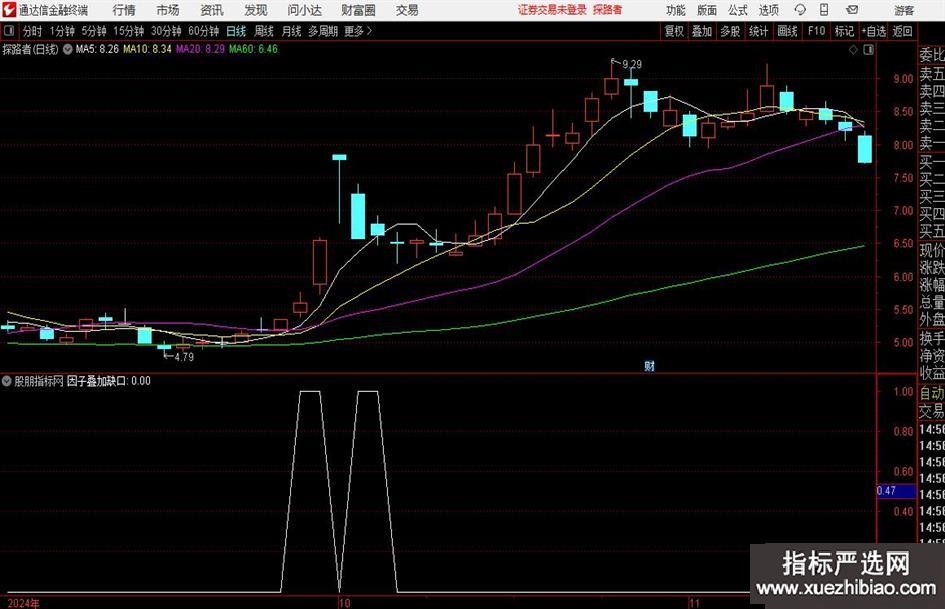This screenshot has width=945, height=609.
Task: Click the mobile phone icon
Action: coord(824,10)
